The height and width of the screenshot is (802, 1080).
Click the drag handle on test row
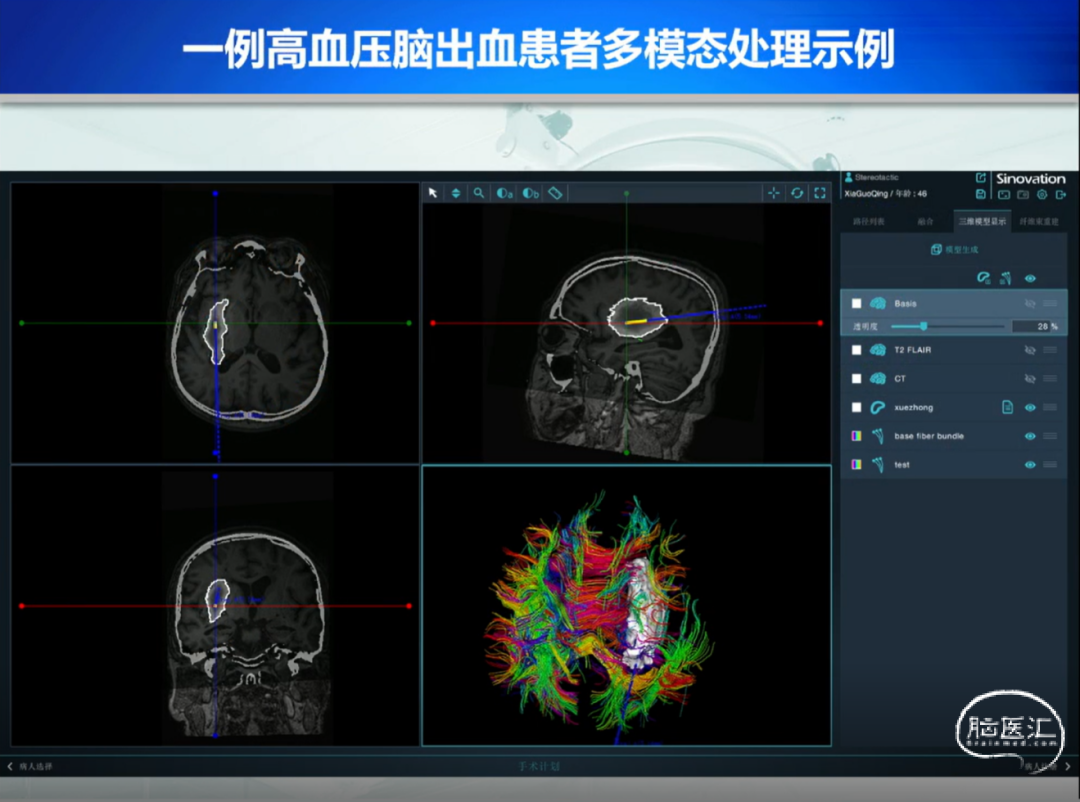coord(1050,465)
